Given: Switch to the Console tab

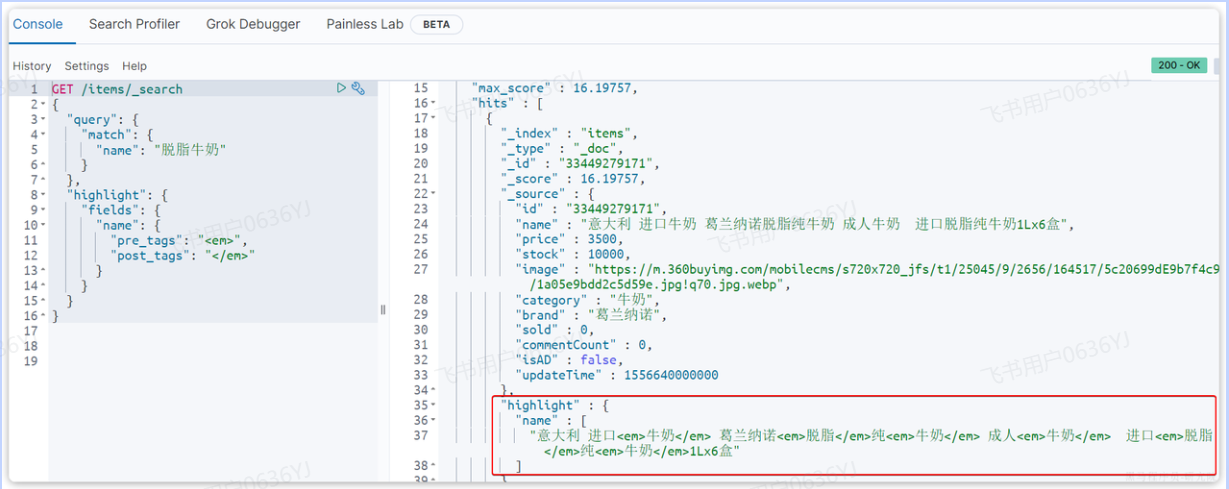Looking at the screenshot, I should tap(38, 24).
